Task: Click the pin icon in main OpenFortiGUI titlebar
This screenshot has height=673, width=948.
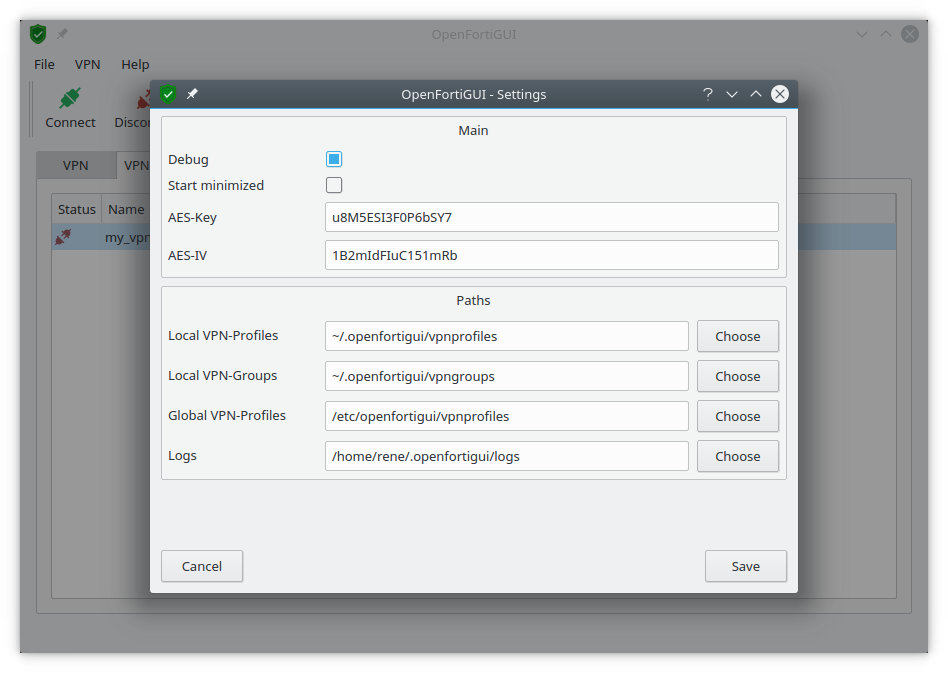Action: 62,34
